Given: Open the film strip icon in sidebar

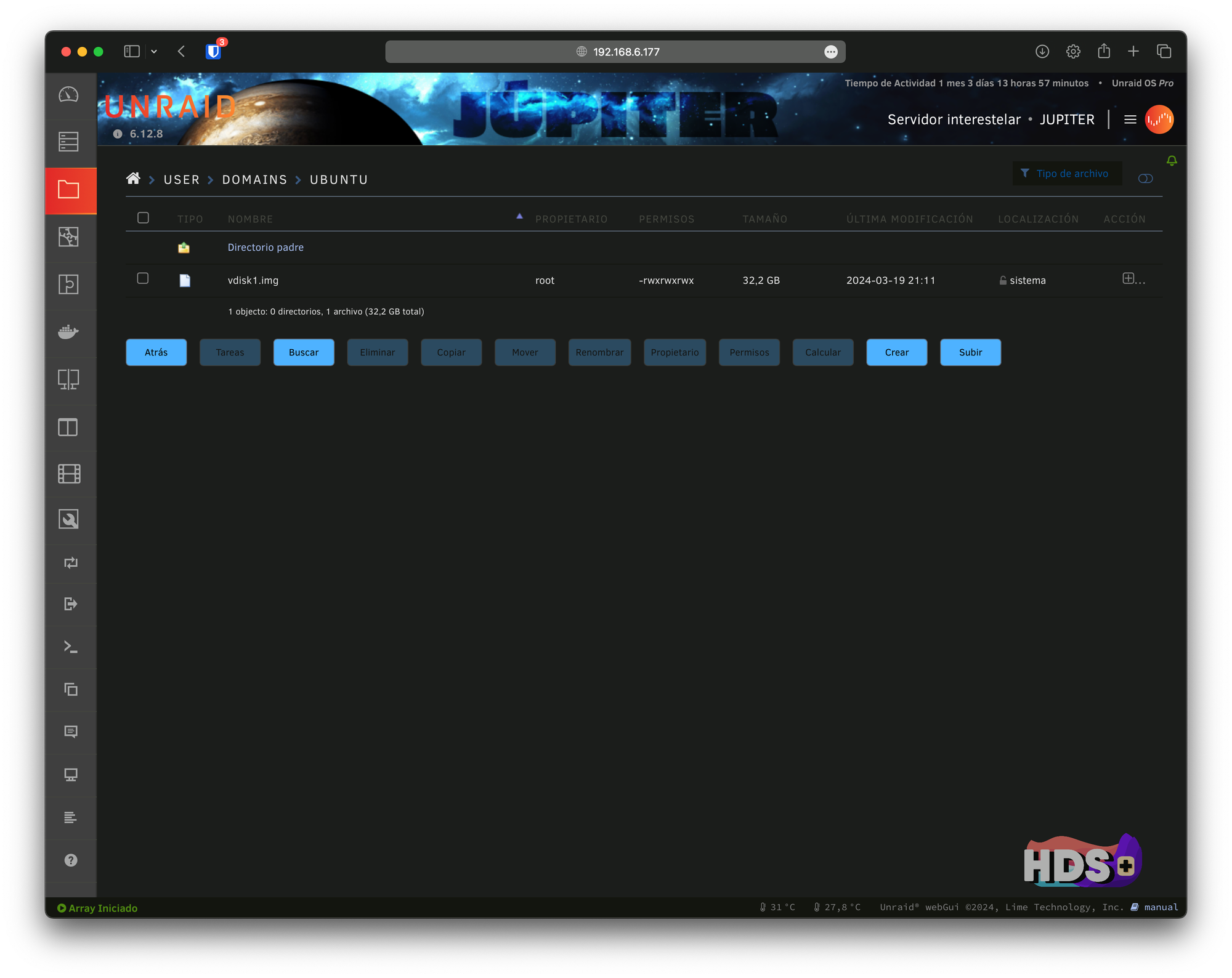Looking at the screenshot, I should tap(68, 474).
